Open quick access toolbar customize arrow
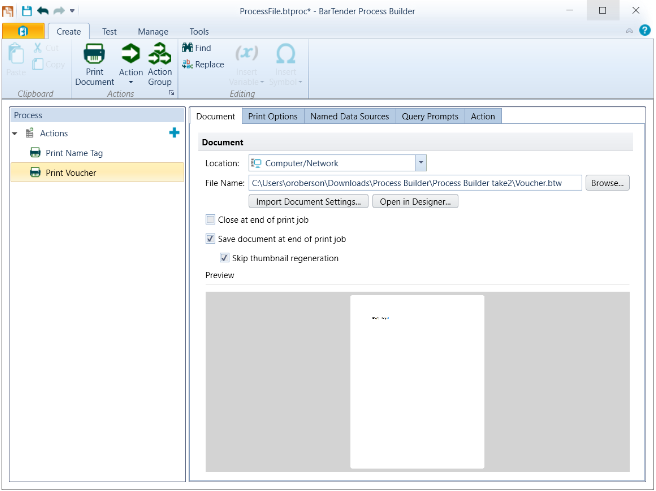 [72, 11]
